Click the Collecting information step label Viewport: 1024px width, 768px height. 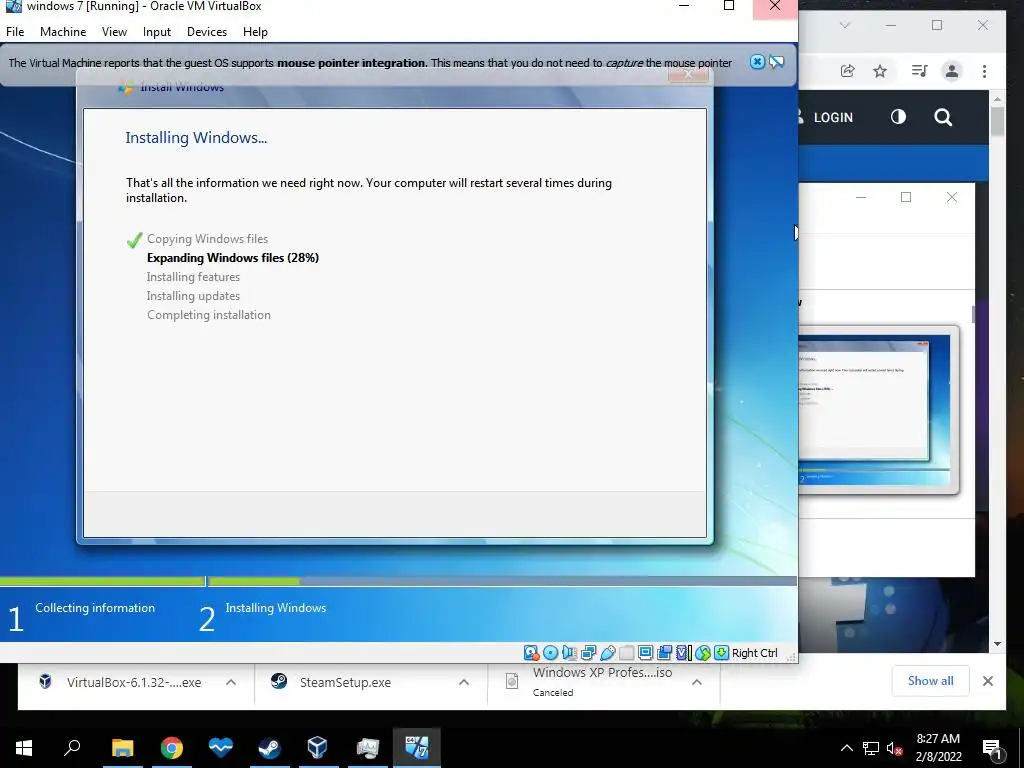tap(95, 608)
